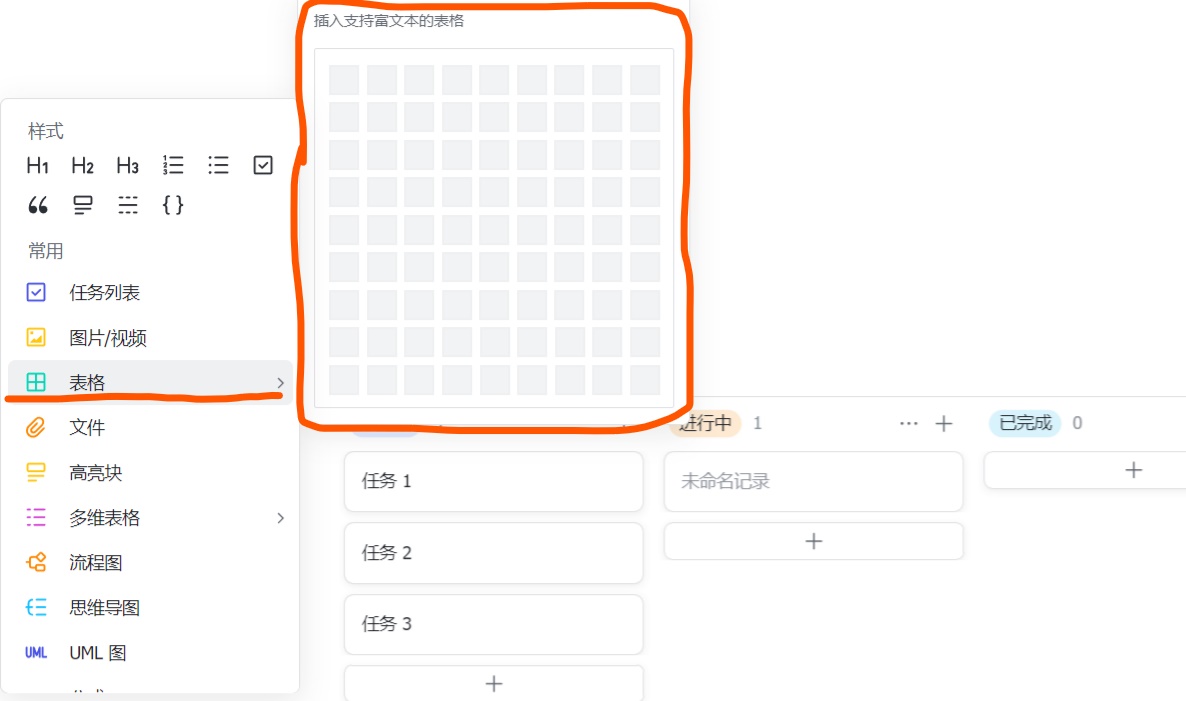Click the 未命名记录 card field
1186x701 pixels.
tap(813, 482)
